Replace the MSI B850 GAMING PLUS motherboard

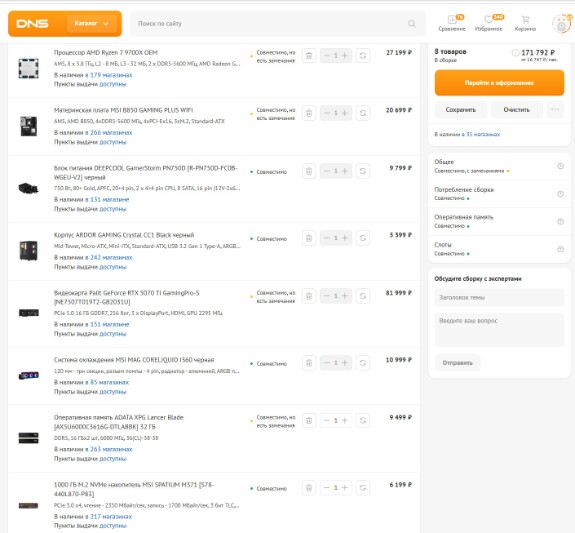point(363,113)
